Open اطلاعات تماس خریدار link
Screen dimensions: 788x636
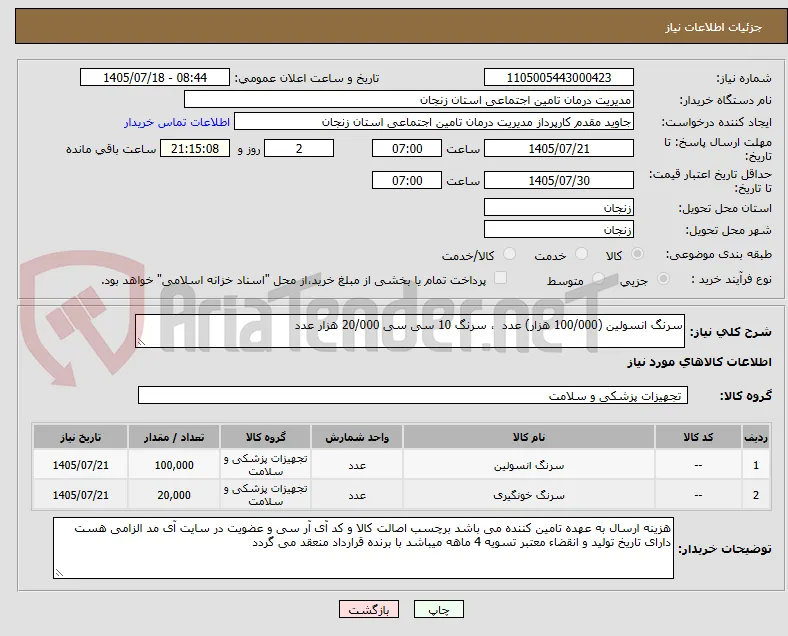pyautogui.click(x=177, y=122)
